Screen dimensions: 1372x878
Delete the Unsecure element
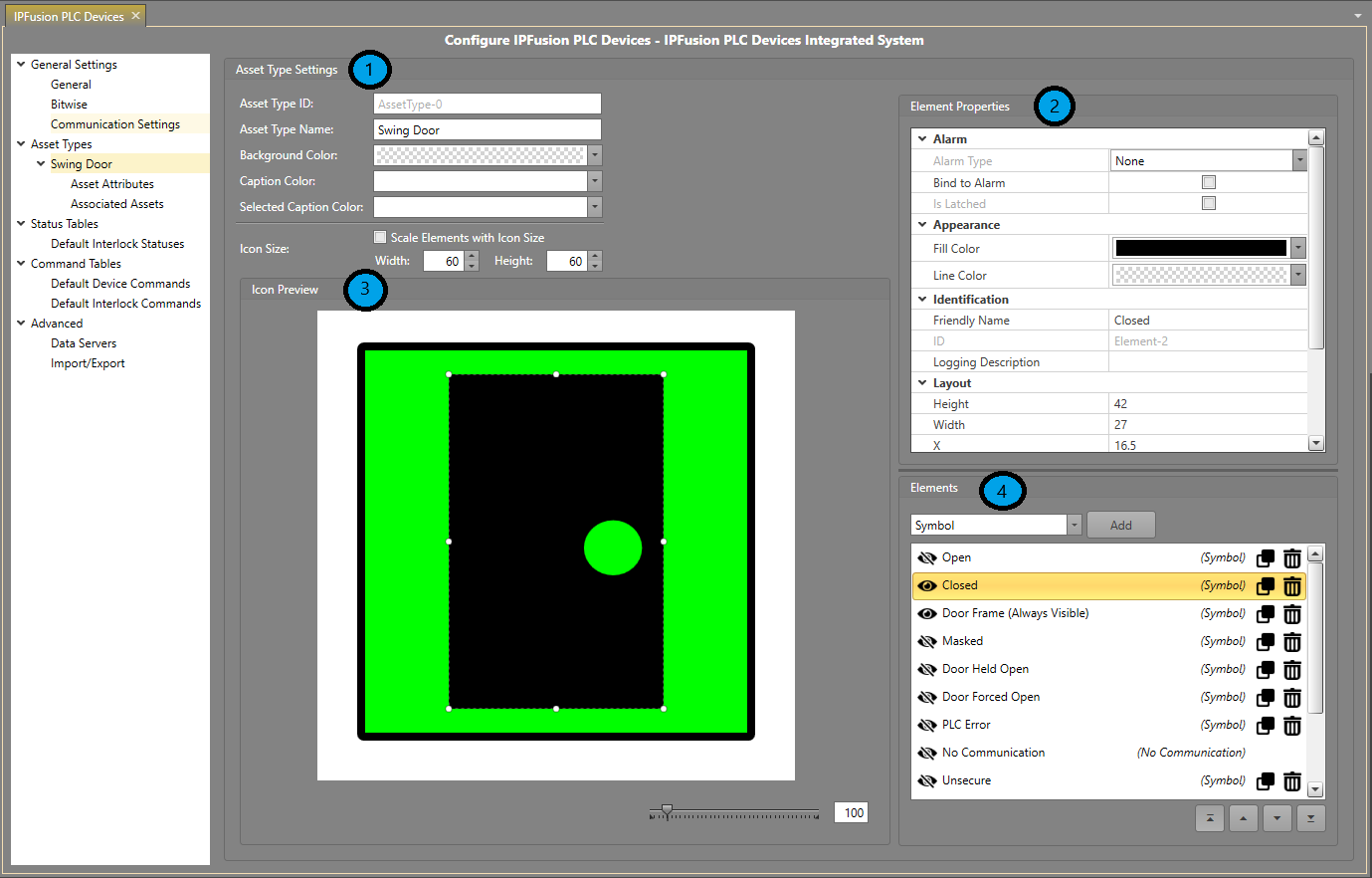[1291, 781]
